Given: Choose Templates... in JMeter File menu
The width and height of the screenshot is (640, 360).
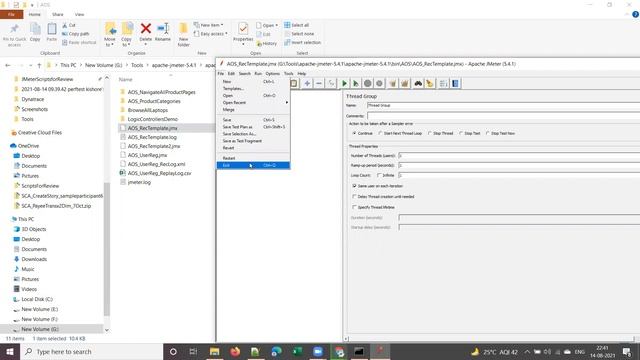Looking at the screenshot, I should point(253,89).
